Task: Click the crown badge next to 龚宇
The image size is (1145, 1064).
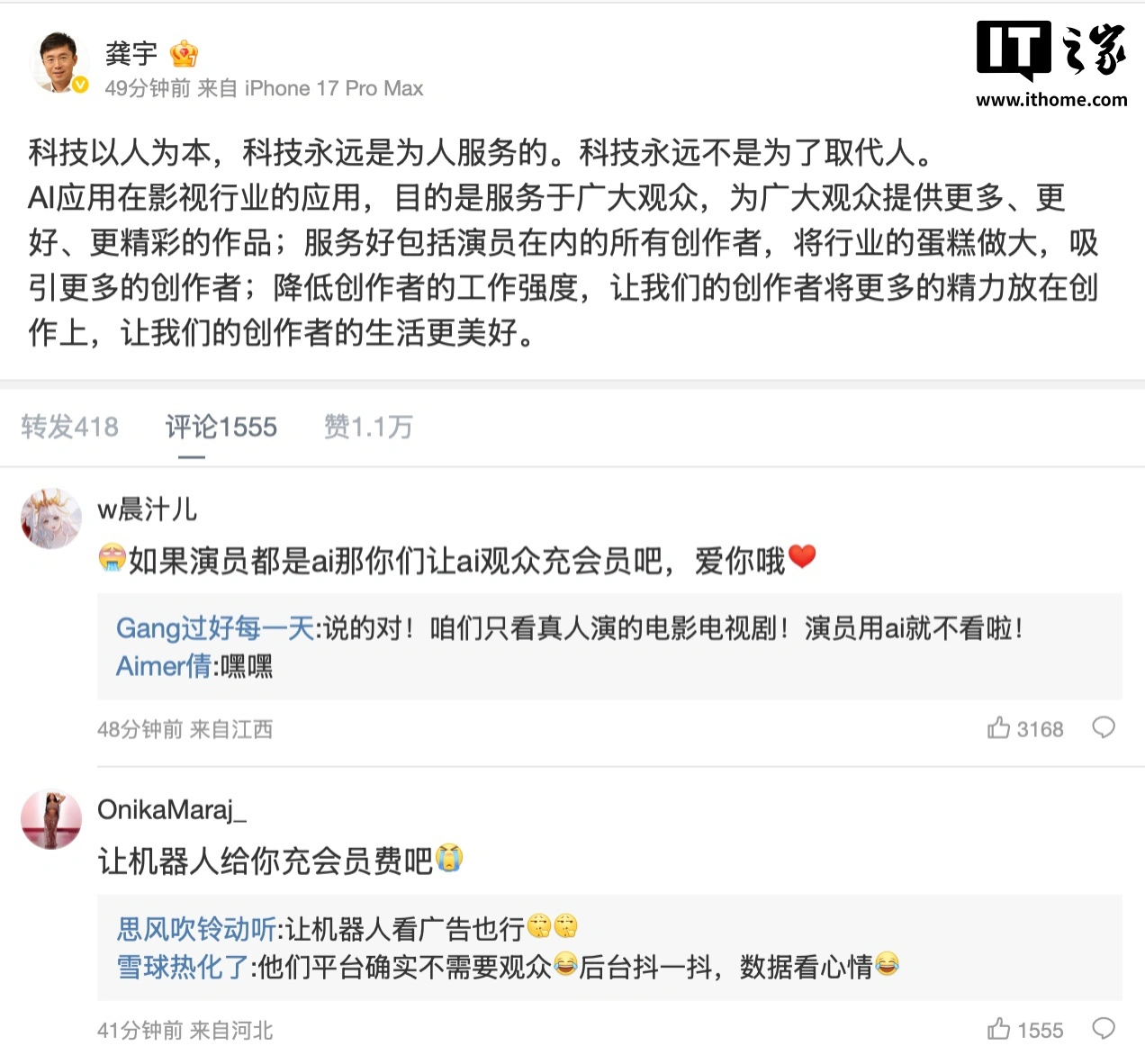Action: pos(184,54)
